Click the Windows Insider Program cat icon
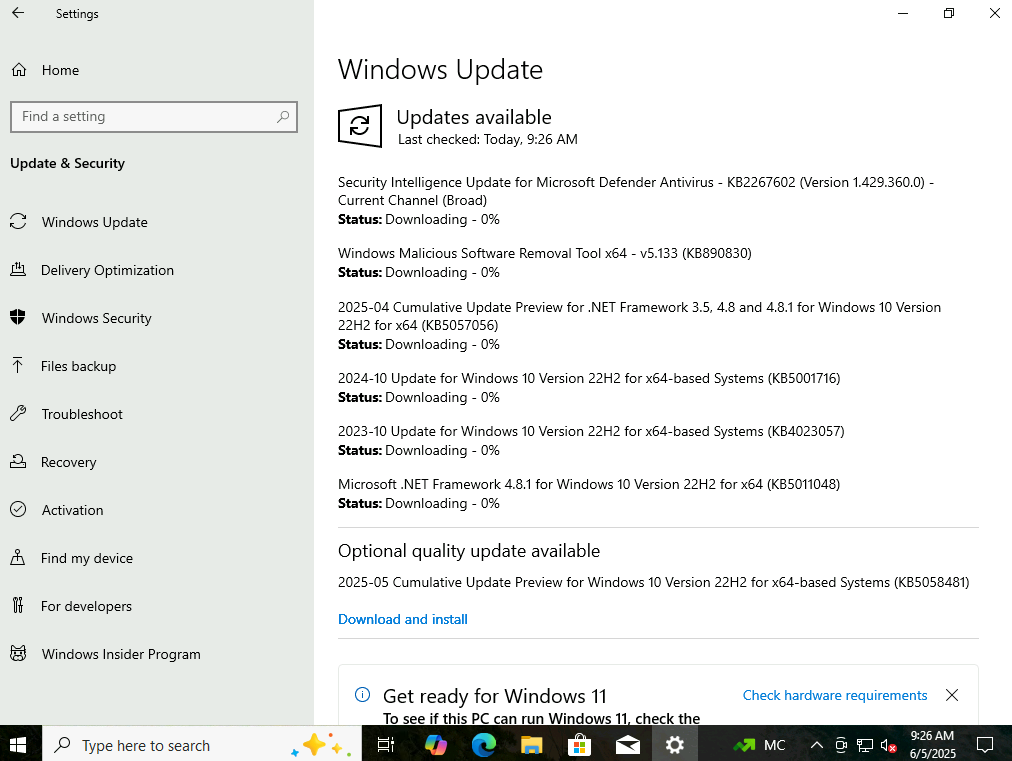Image resolution: width=1012 pixels, height=761 pixels. pyautogui.click(x=18, y=653)
